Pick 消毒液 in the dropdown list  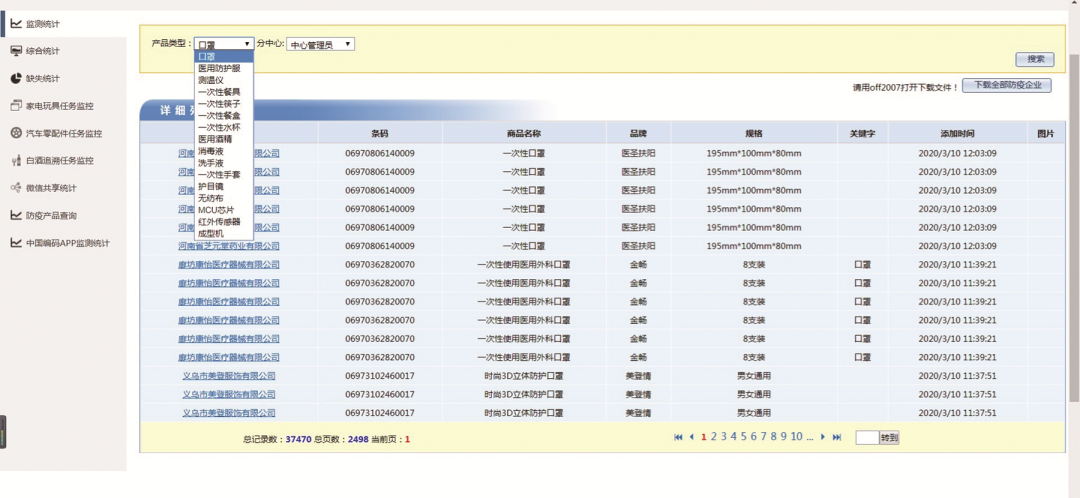tap(224, 150)
